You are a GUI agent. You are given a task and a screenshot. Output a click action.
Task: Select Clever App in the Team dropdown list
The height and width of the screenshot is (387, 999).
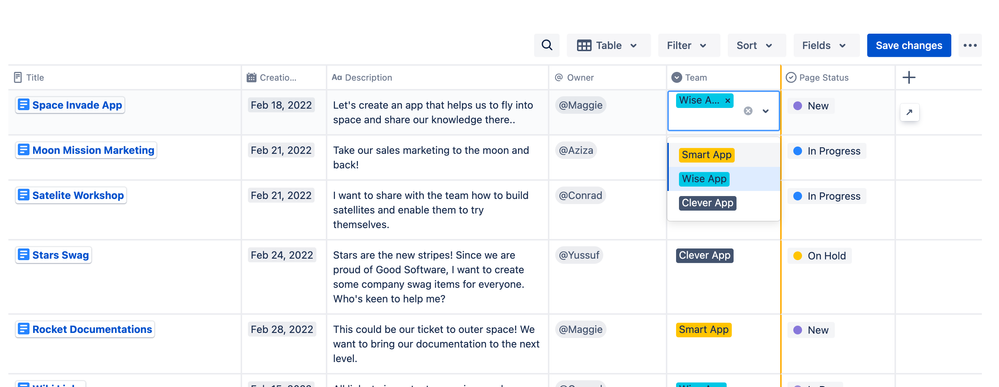(x=724, y=203)
